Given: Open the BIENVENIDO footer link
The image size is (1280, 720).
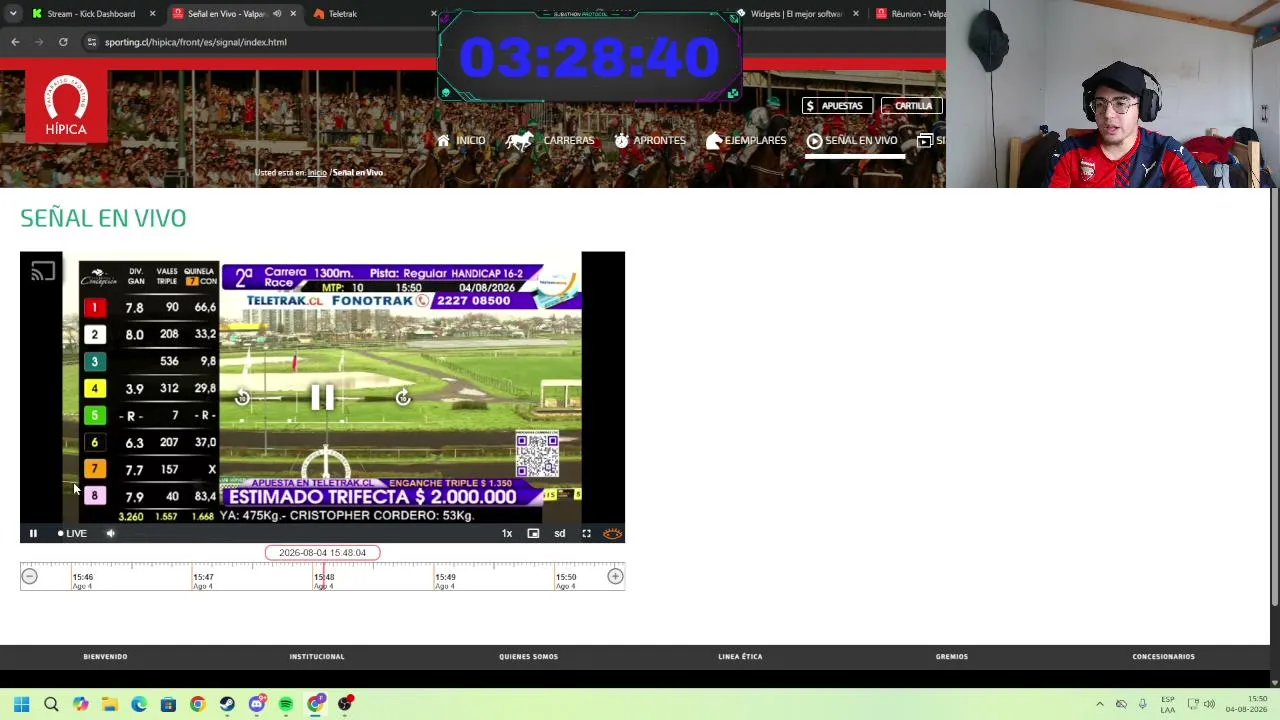Looking at the screenshot, I should tap(105, 657).
